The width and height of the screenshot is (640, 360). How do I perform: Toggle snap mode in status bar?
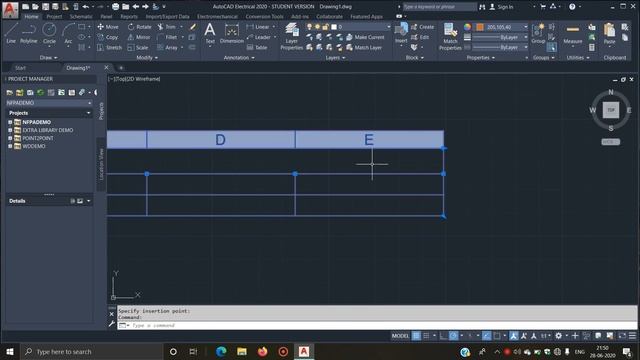427,336
